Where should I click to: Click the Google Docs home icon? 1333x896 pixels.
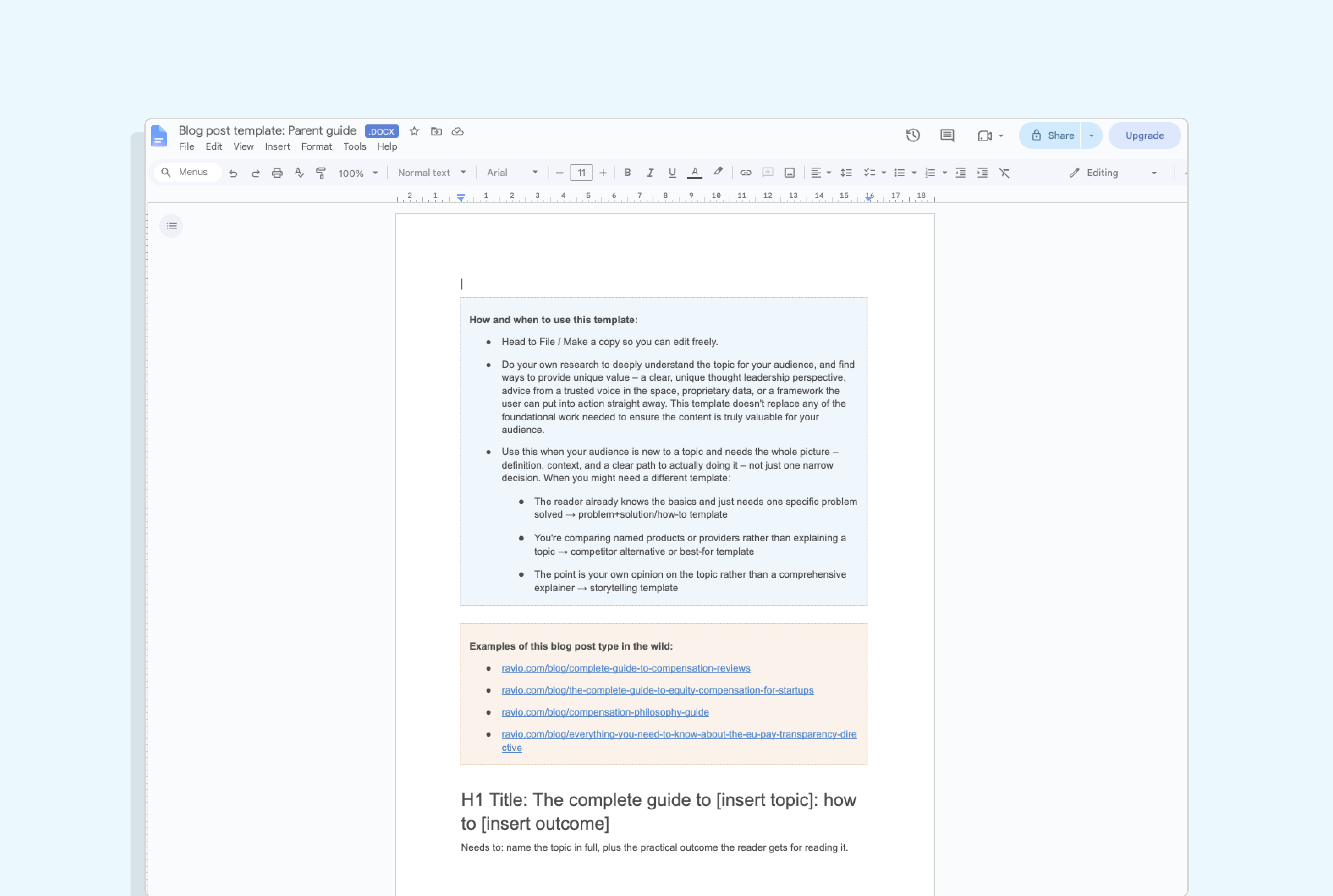(x=159, y=136)
